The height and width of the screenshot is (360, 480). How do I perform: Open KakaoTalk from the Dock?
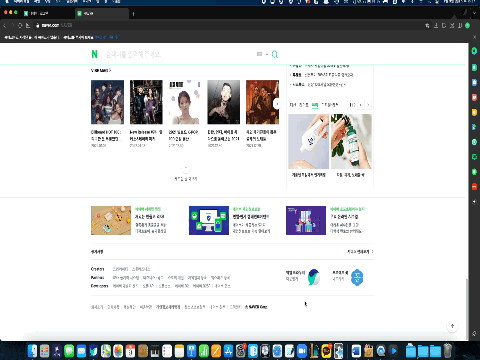click(x=327, y=351)
